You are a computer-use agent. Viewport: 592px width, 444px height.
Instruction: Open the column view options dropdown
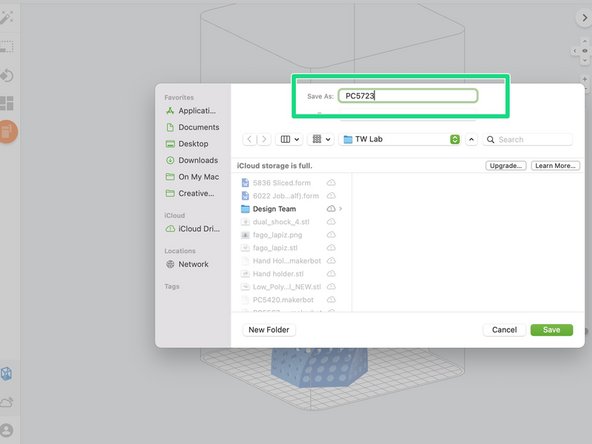click(x=290, y=139)
